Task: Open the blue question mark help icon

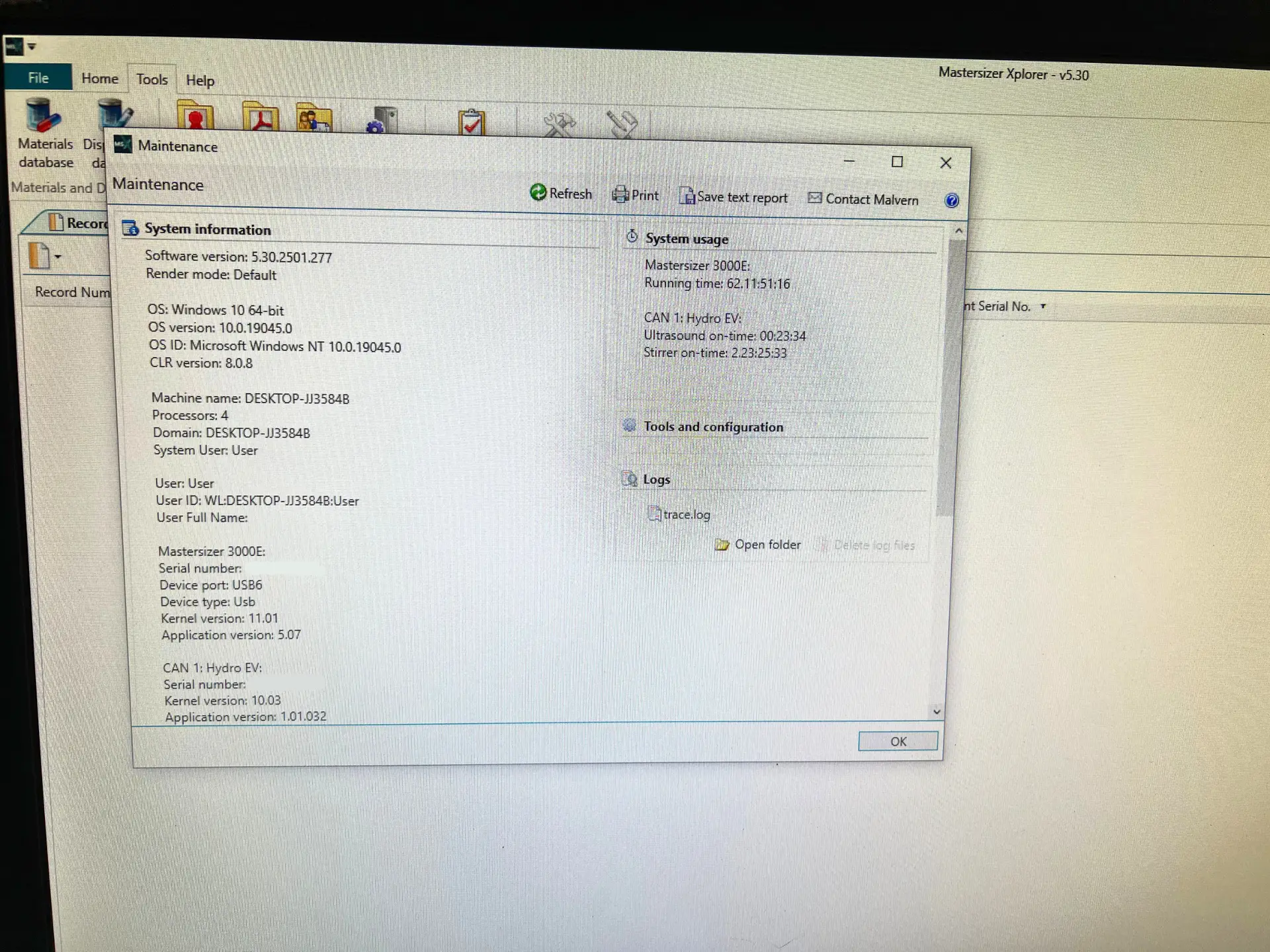Action: pyautogui.click(x=952, y=201)
